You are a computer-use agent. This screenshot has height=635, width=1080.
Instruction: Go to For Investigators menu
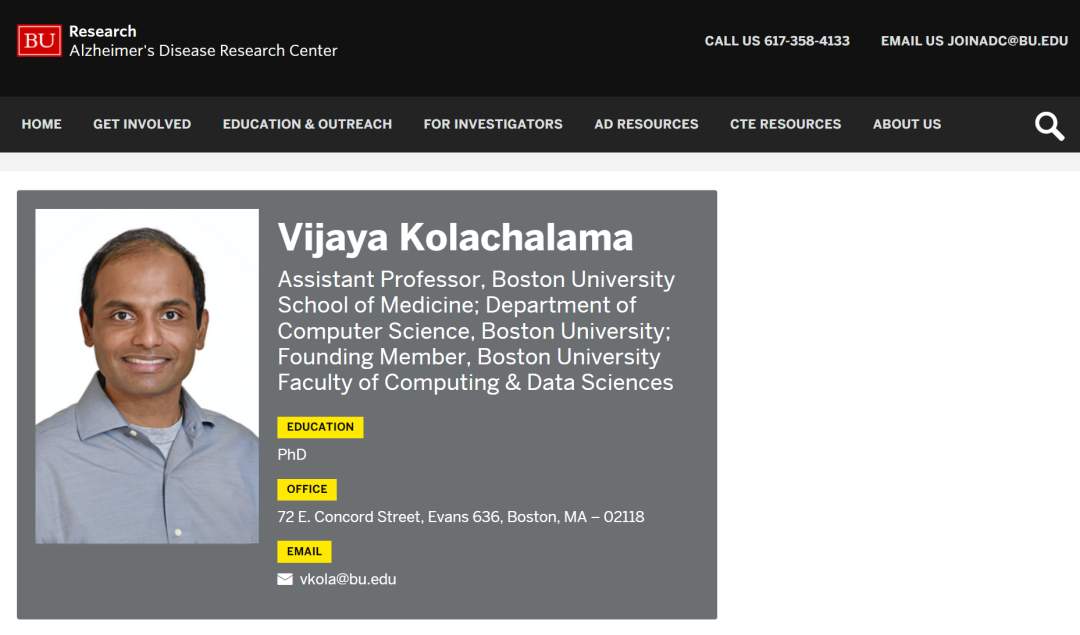493,124
